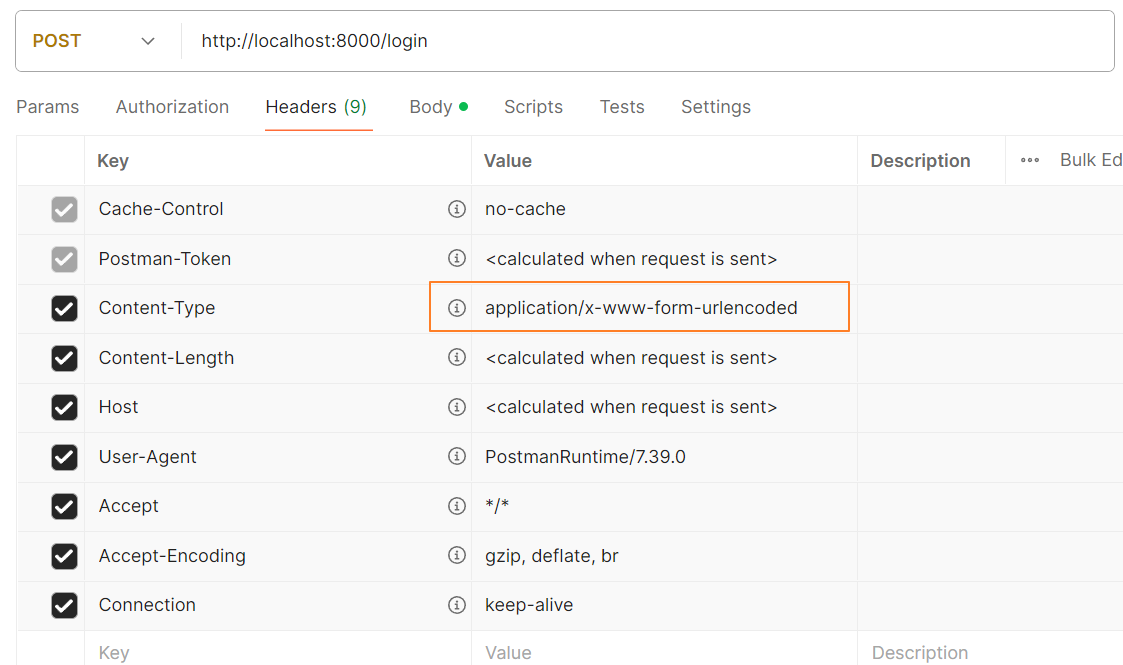Uncheck the Content-Type header checkbox
The height and width of the screenshot is (665, 1123).
(x=64, y=308)
